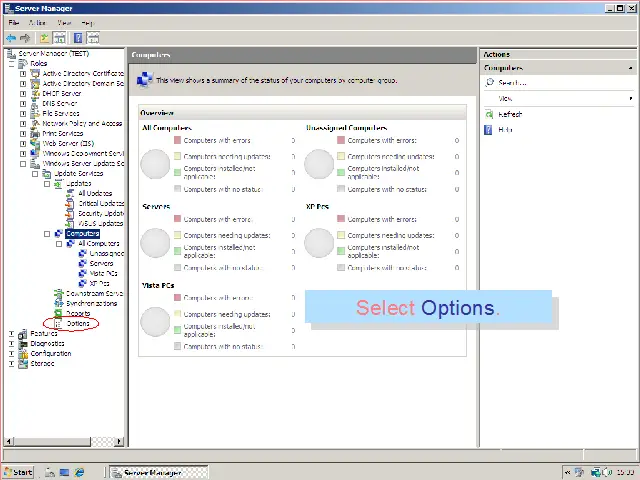Click the DNS Server role icon

coord(36,104)
